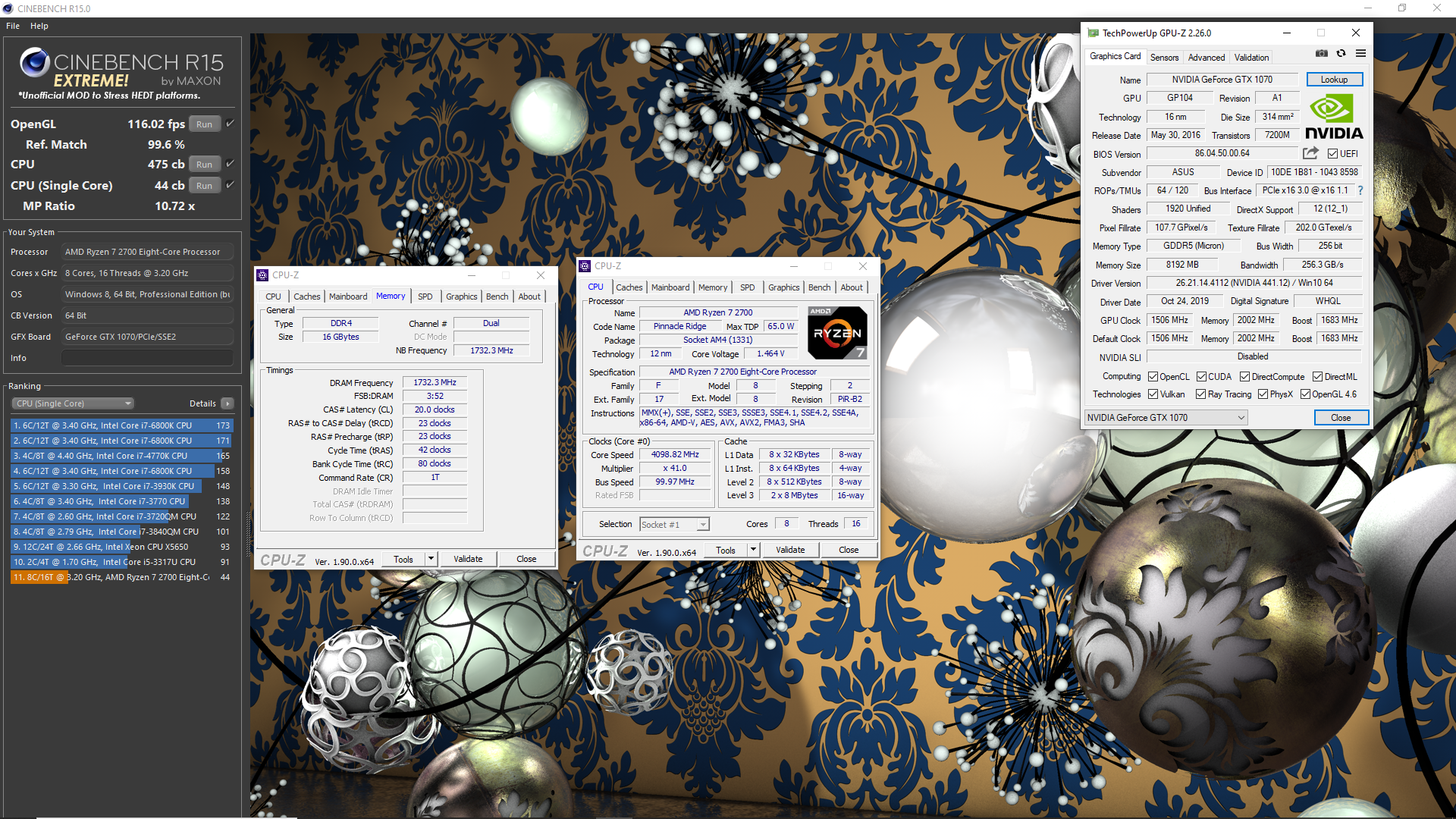This screenshot has width=1456, height=819.
Task: Toggle the checkmark next to CPU Run
Action: tap(231, 163)
